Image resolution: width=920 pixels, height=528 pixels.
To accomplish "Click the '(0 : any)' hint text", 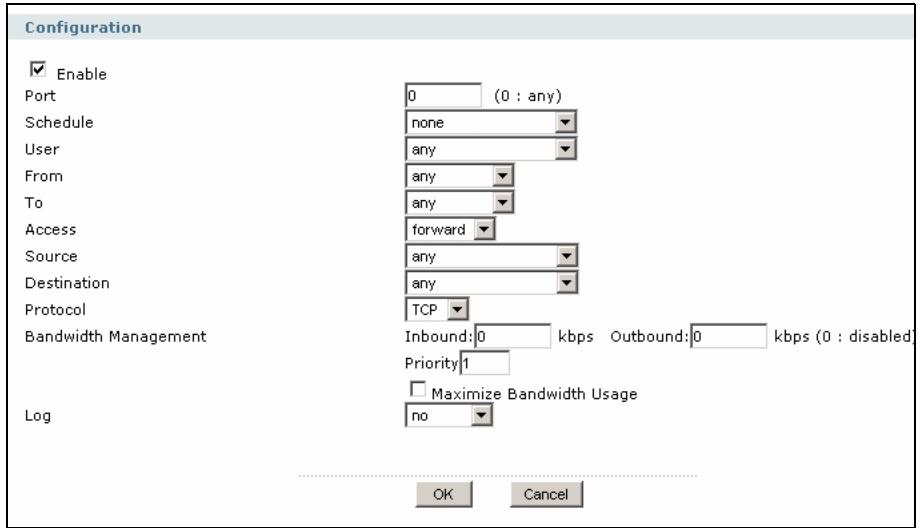I will (528, 96).
